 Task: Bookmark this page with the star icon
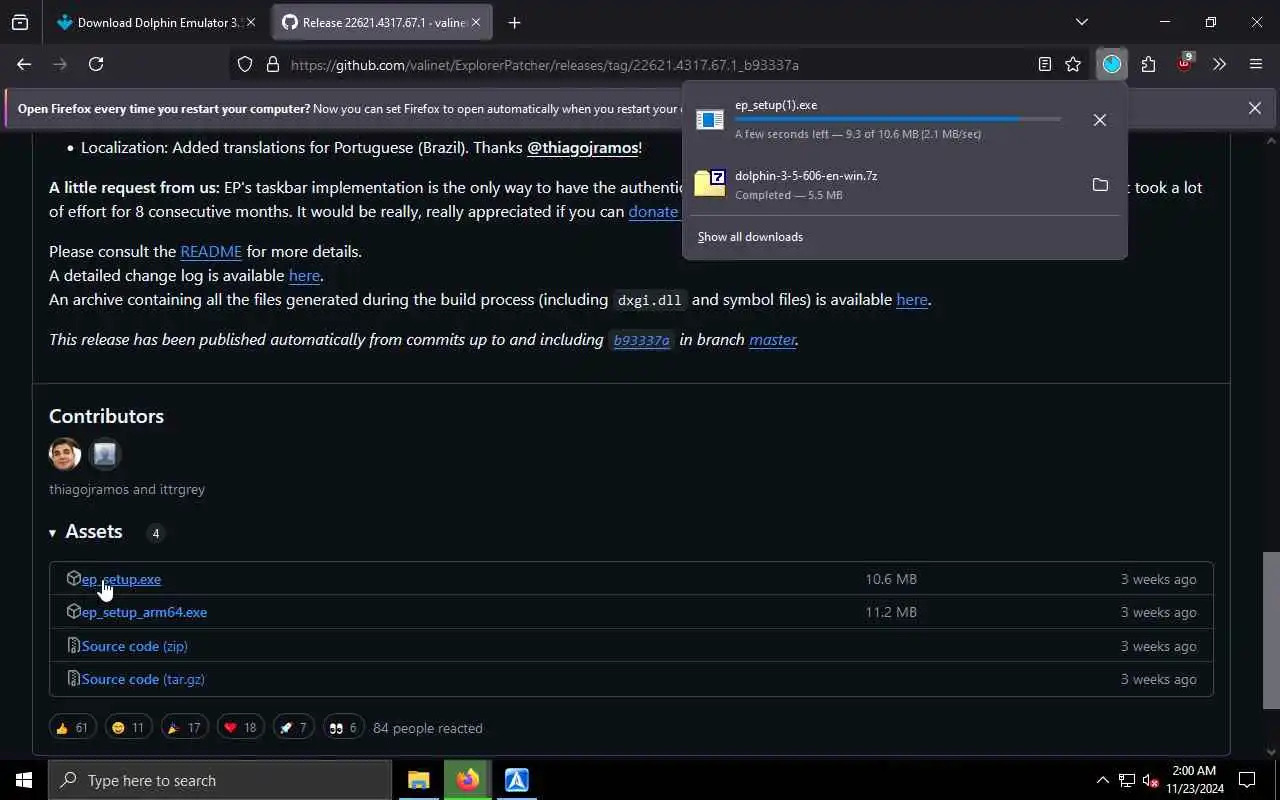(x=1073, y=64)
